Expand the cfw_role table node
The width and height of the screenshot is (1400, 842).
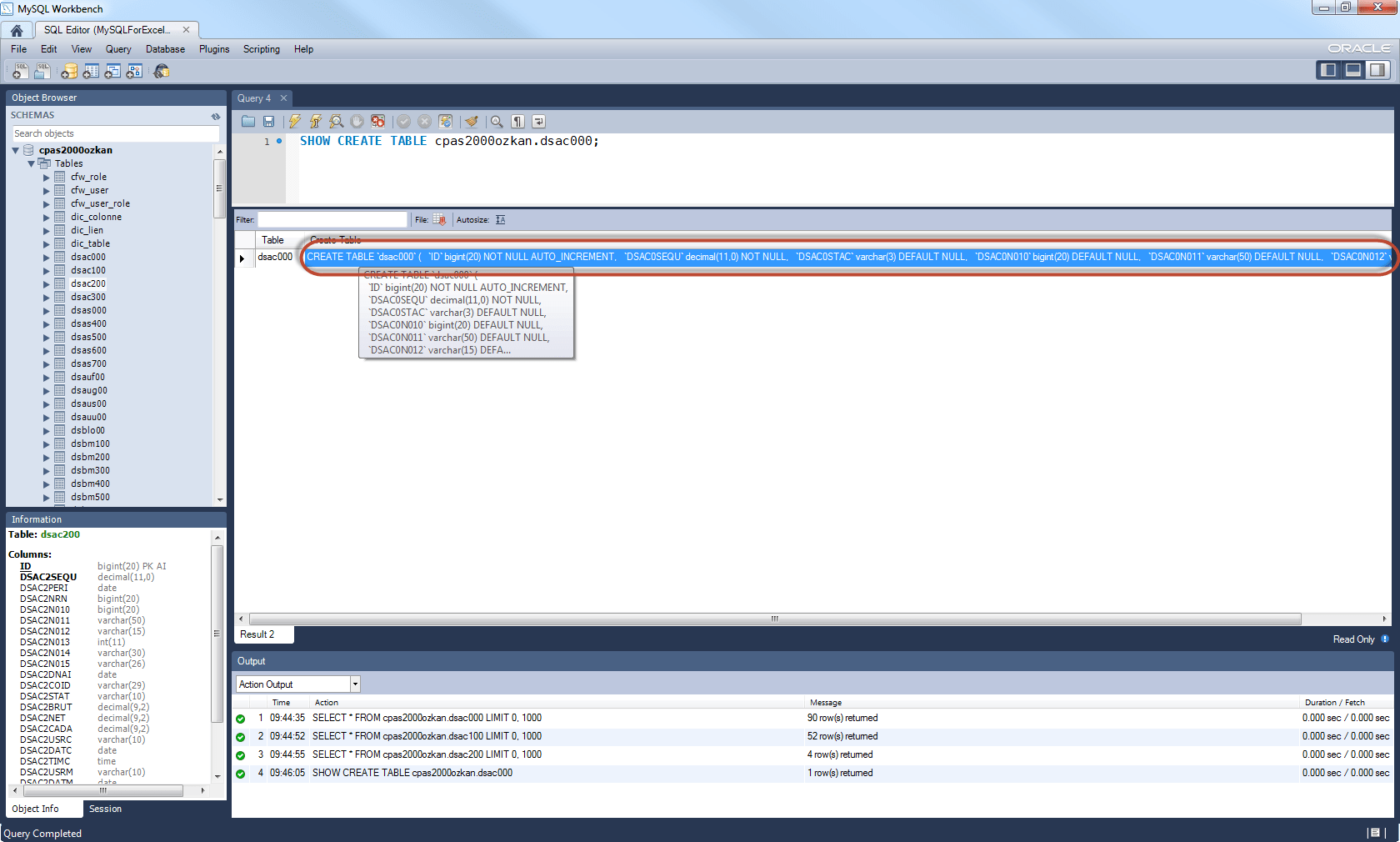coord(47,178)
